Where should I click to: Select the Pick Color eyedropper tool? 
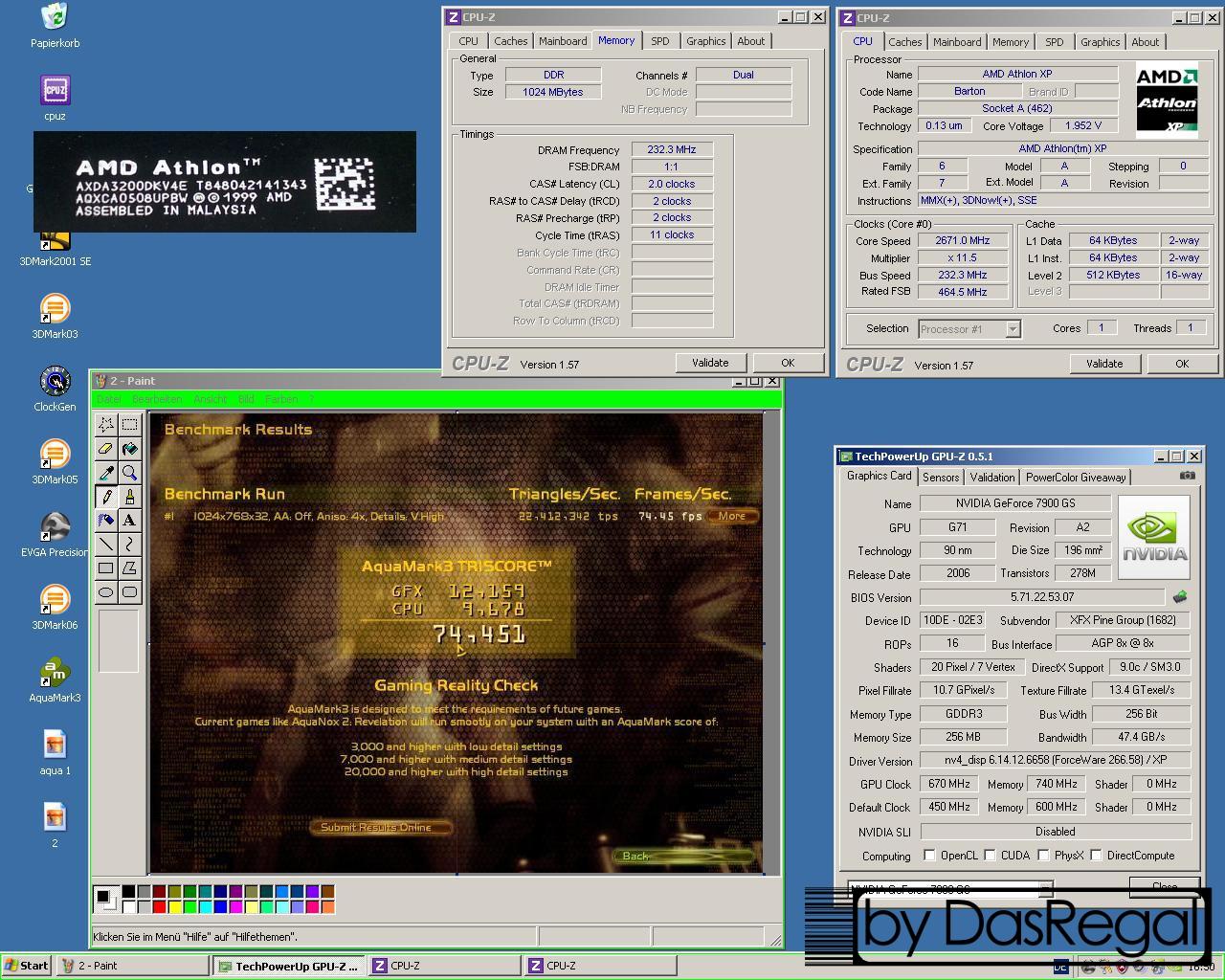(106, 472)
